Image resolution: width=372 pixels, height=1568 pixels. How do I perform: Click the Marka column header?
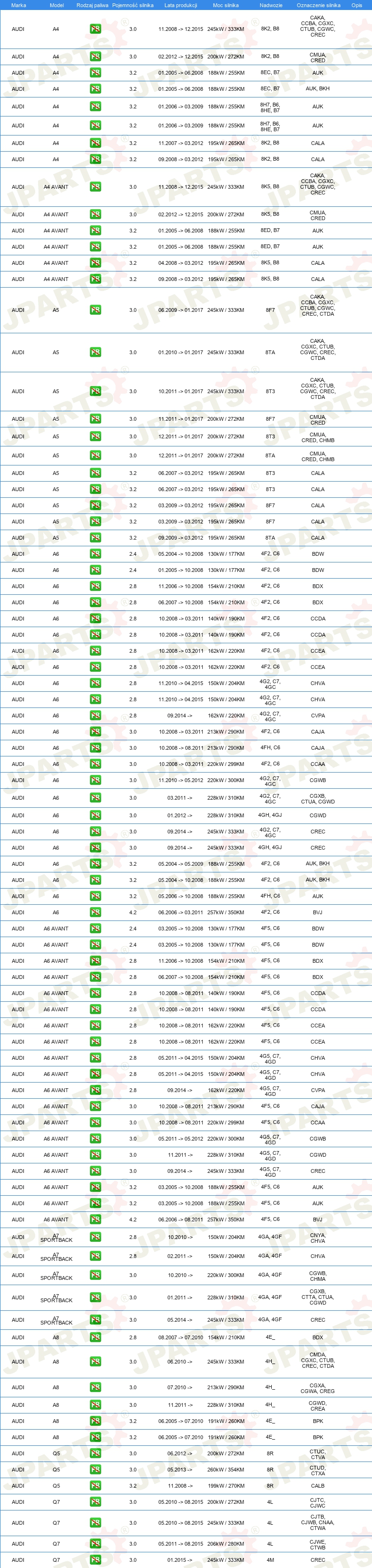click(18, 5)
